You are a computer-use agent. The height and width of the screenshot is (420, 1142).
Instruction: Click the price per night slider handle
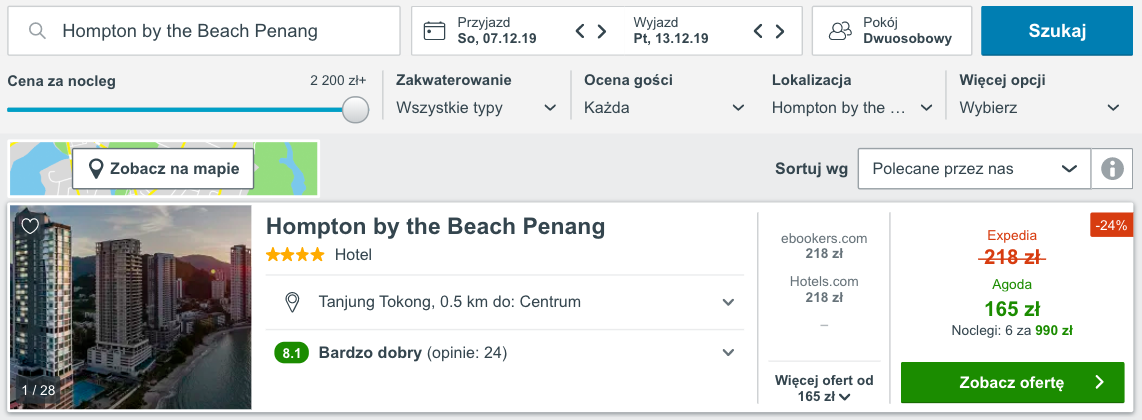point(355,110)
